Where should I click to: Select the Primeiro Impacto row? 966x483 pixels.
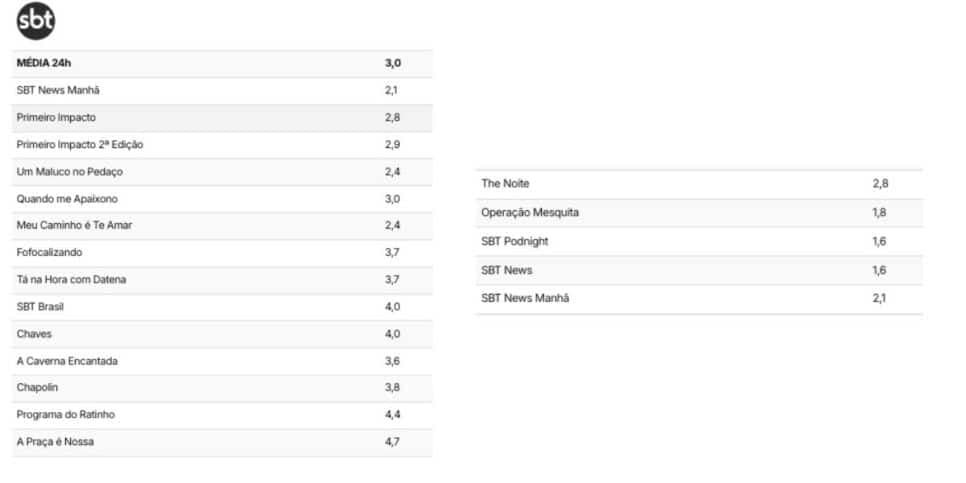[x=222, y=118]
